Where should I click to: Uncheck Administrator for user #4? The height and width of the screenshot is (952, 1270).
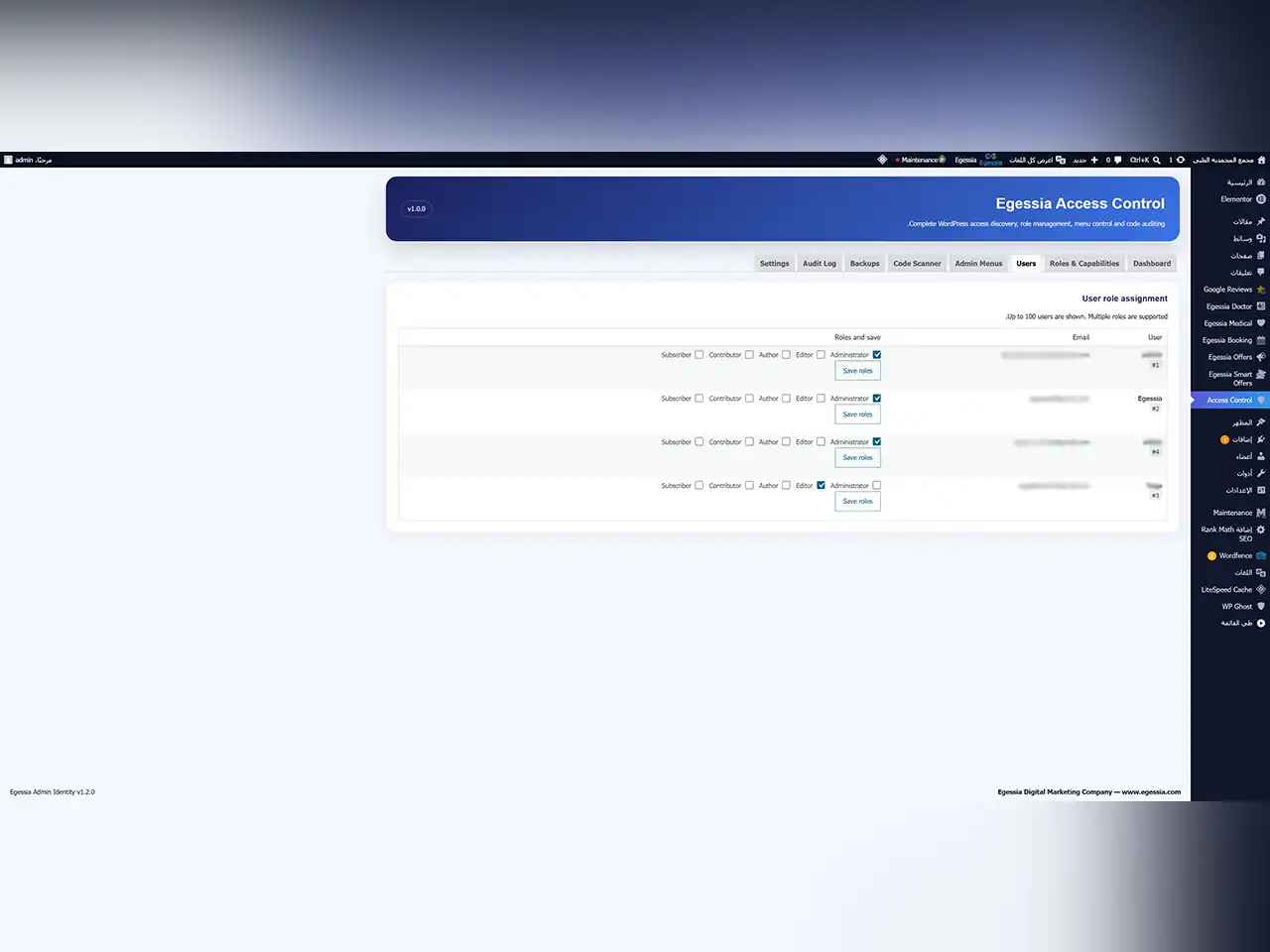(x=877, y=442)
